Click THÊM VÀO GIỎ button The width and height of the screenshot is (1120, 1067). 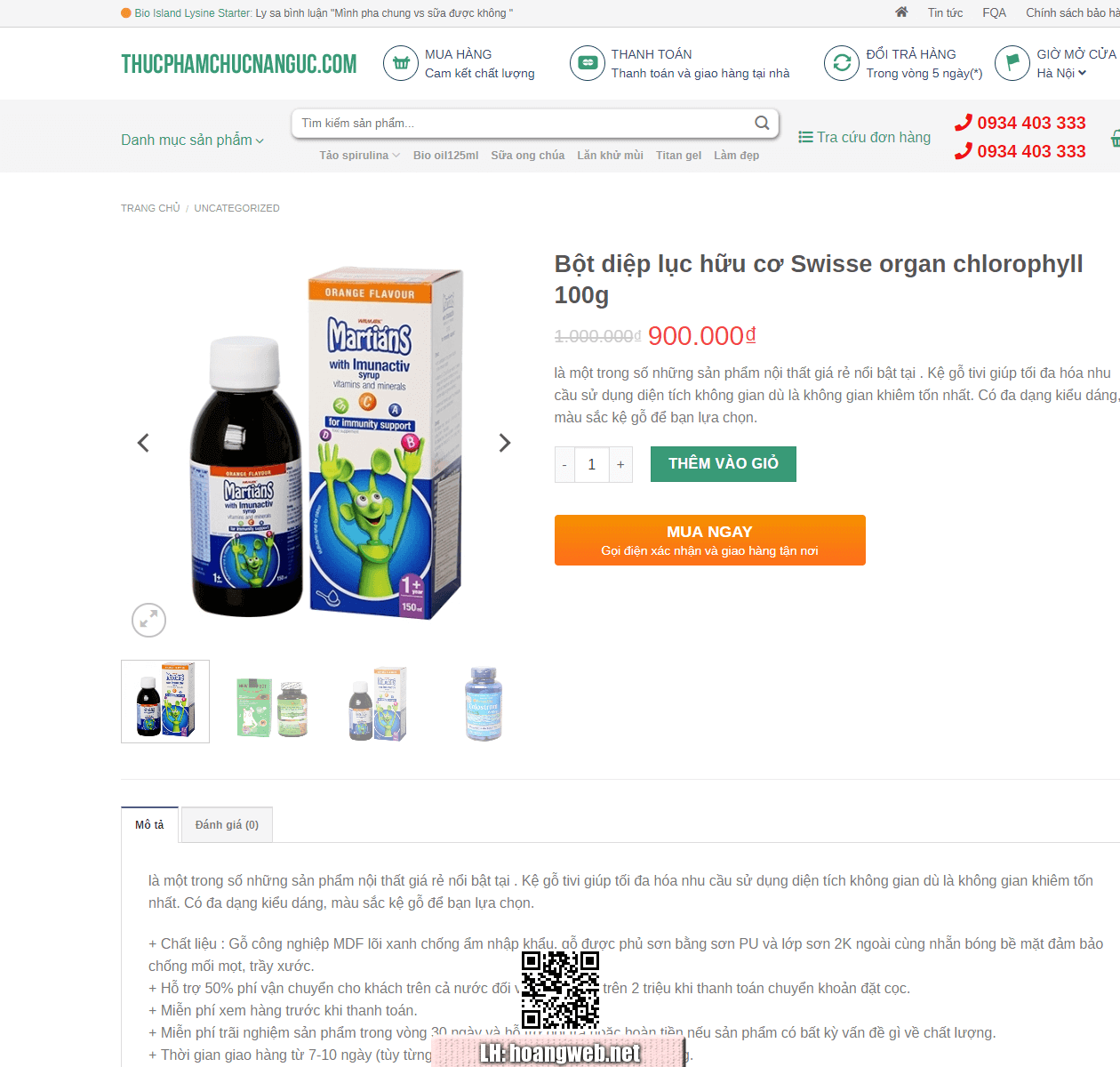click(724, 464)
